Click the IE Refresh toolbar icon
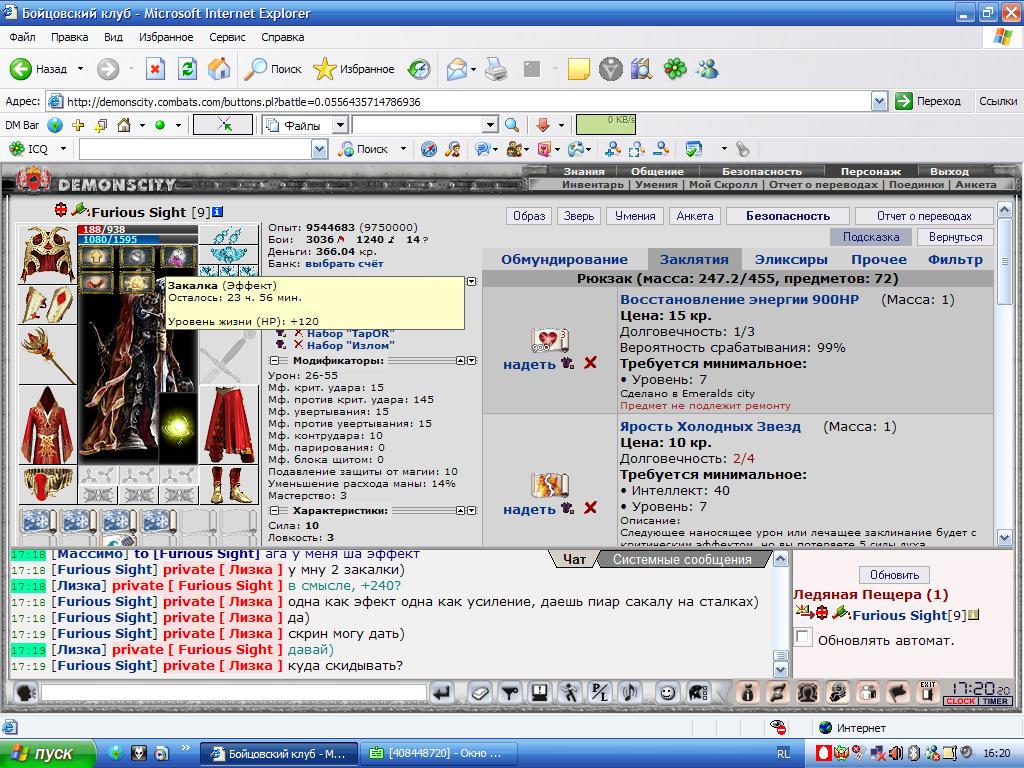This screenshot has width=1024, height=768. pos(187,69)
